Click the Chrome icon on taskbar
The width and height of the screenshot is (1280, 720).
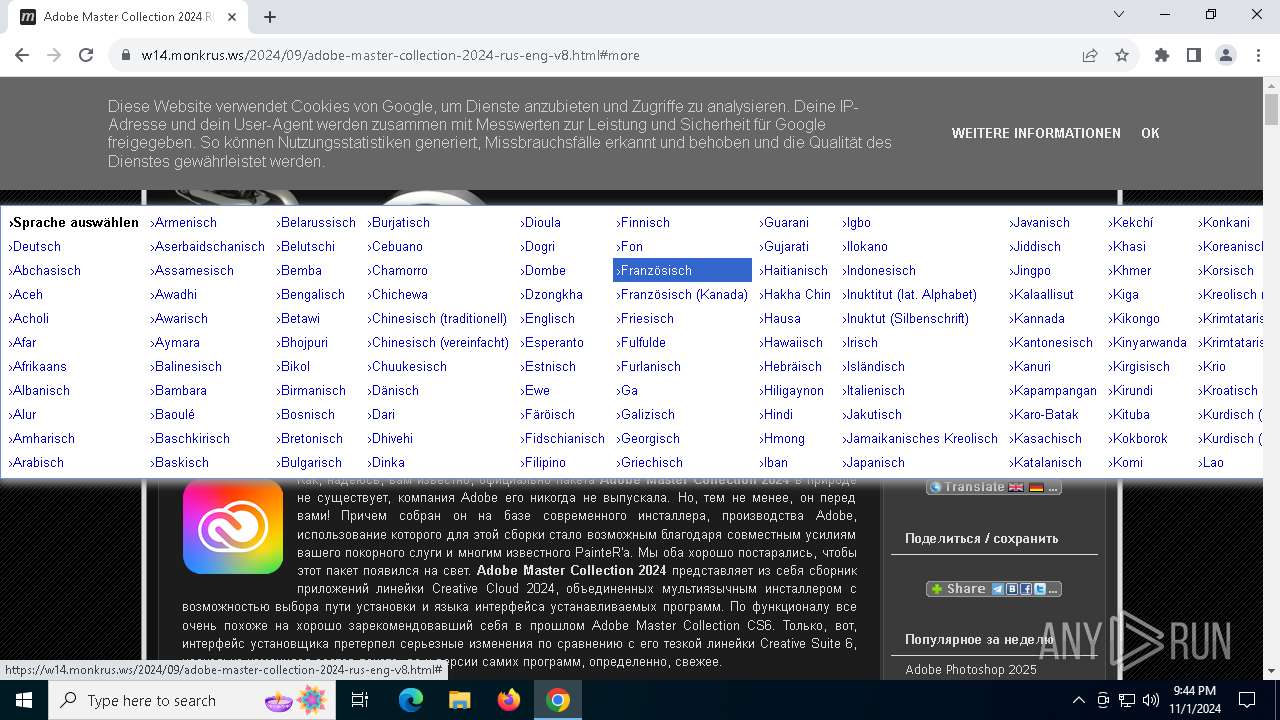click(558, 700)
